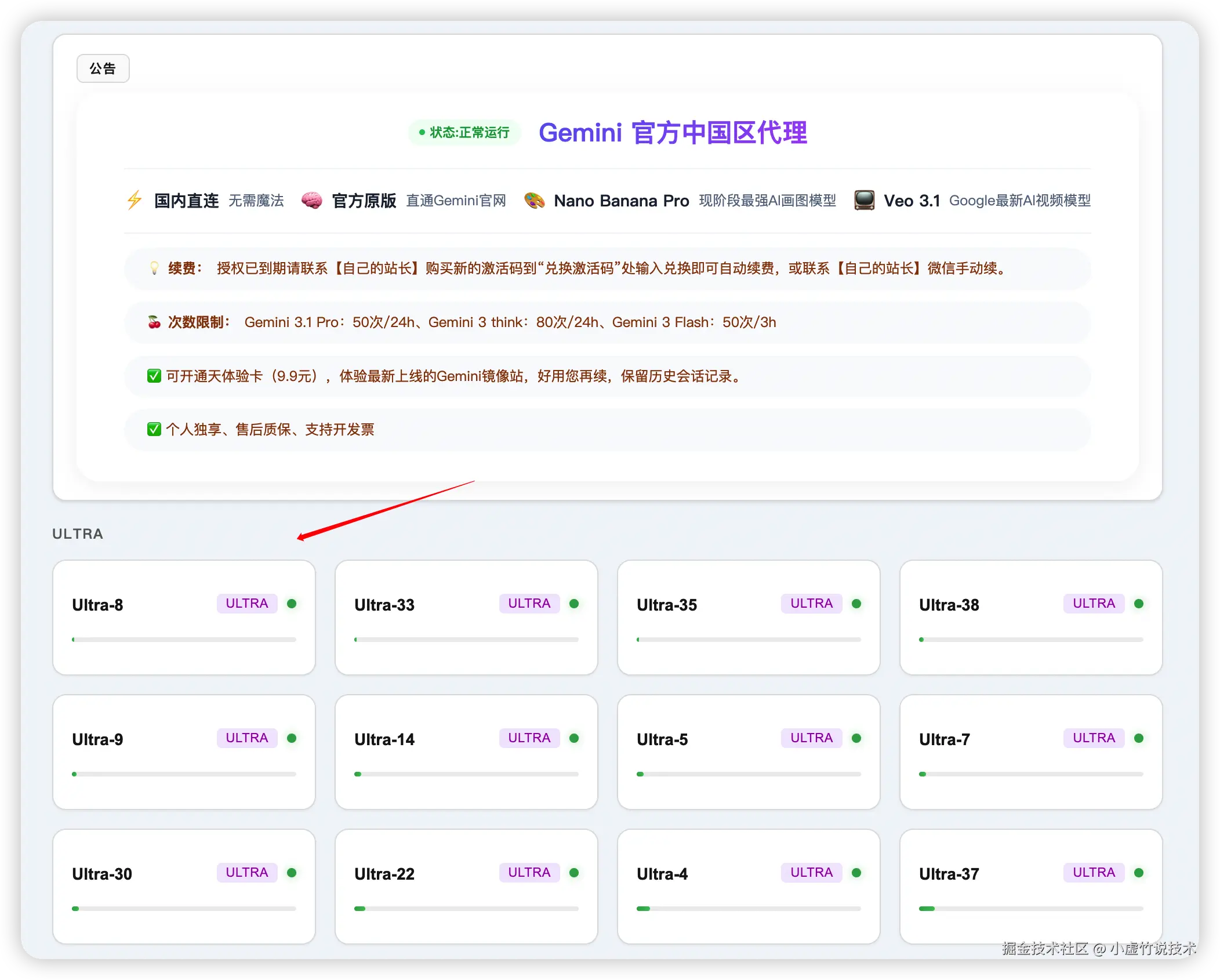Click the usage progress bar under Ultra-22

(x=466, y=909)
